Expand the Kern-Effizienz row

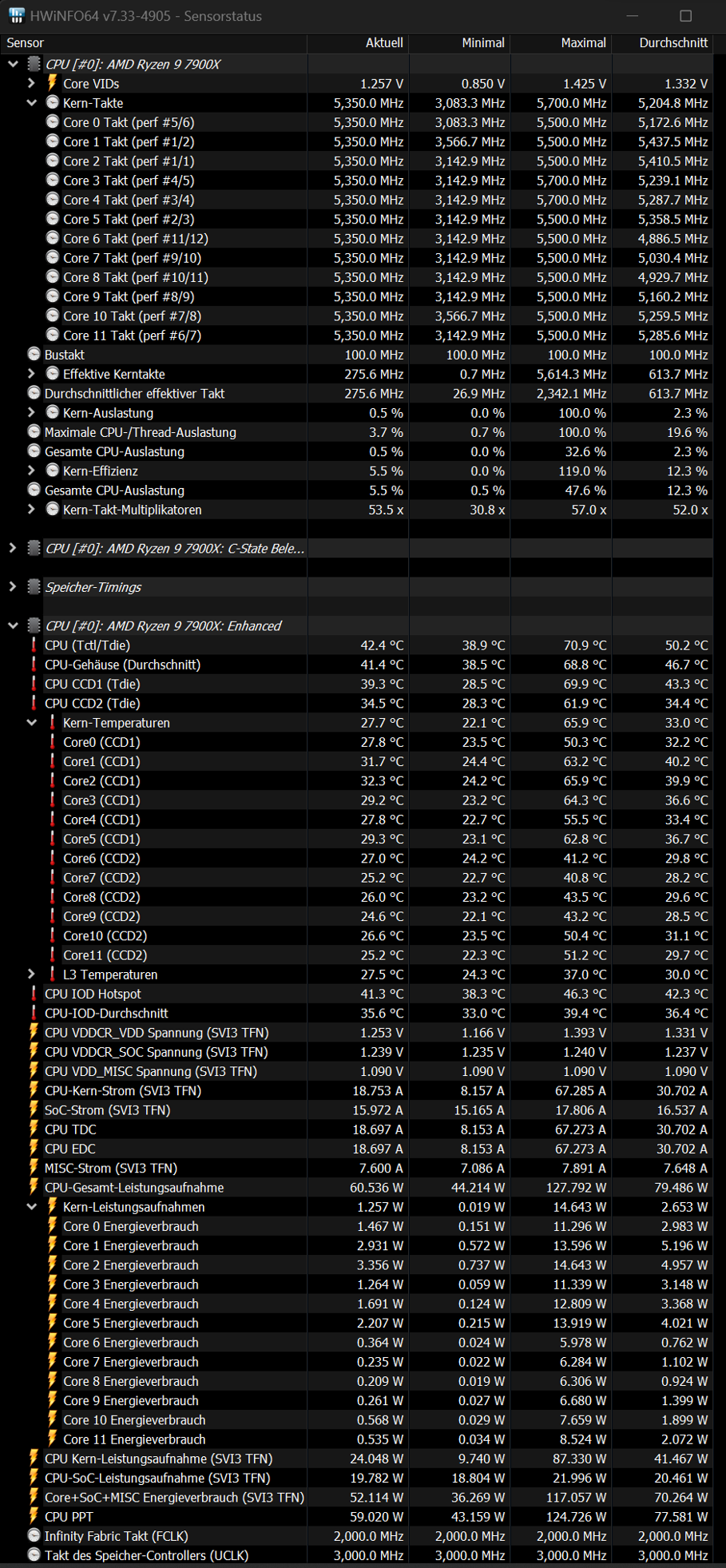(x=31, y=470)
